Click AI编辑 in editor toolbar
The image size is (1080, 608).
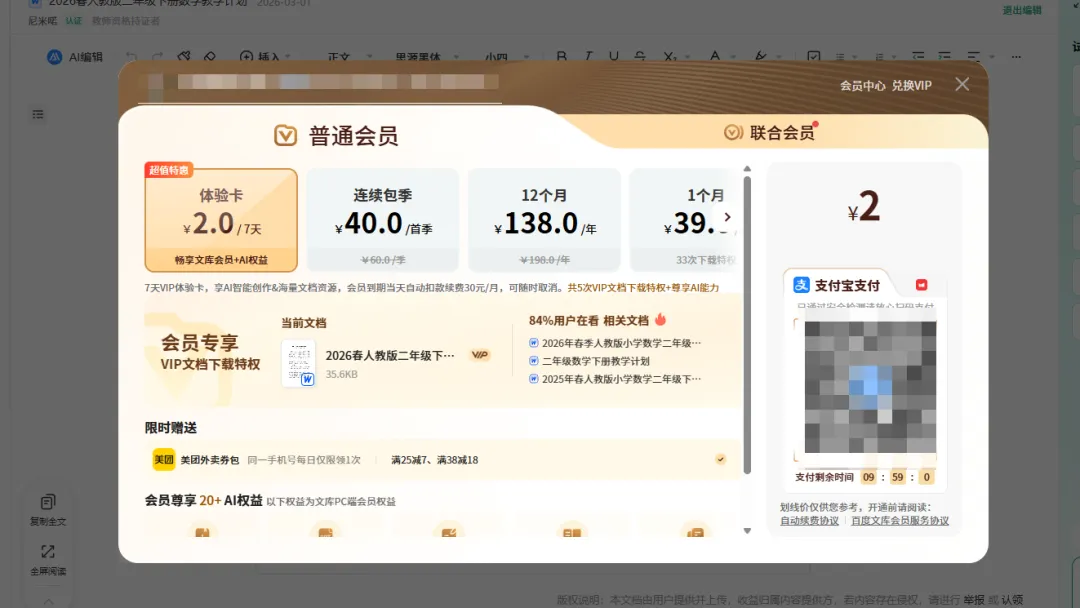[74, 57]
